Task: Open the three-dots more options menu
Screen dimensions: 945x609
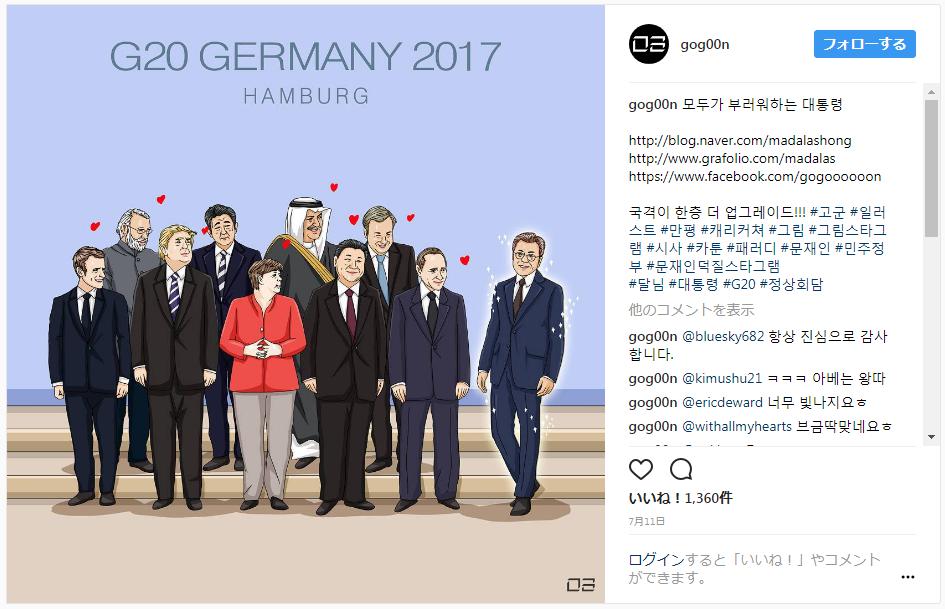Action: coord(908,577)
